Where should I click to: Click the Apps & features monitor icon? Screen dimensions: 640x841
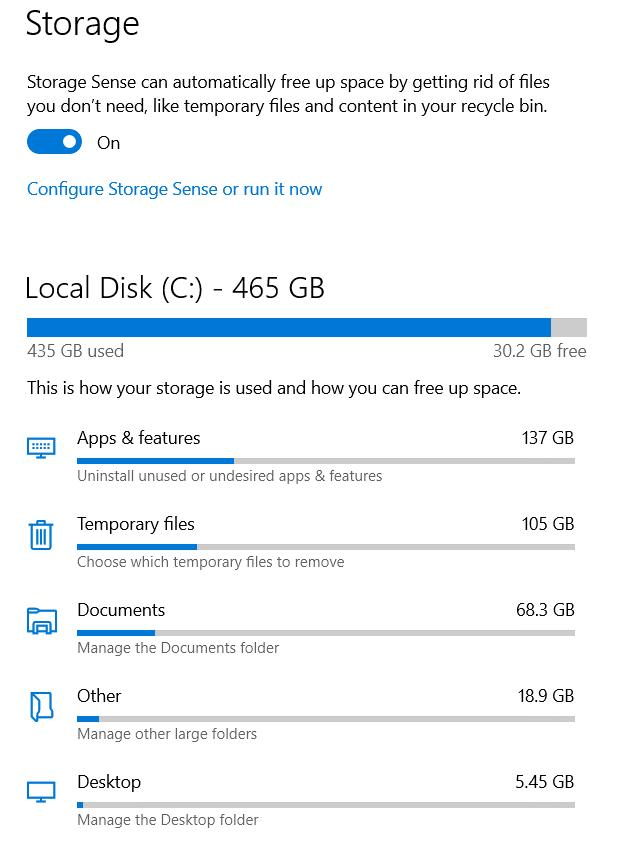pos(41,448)
